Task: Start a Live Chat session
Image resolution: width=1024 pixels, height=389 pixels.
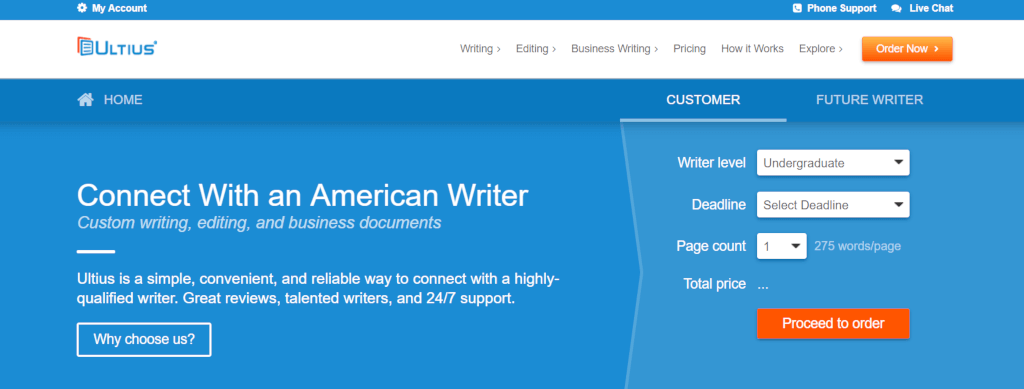Action: click(x=931, y=8)
